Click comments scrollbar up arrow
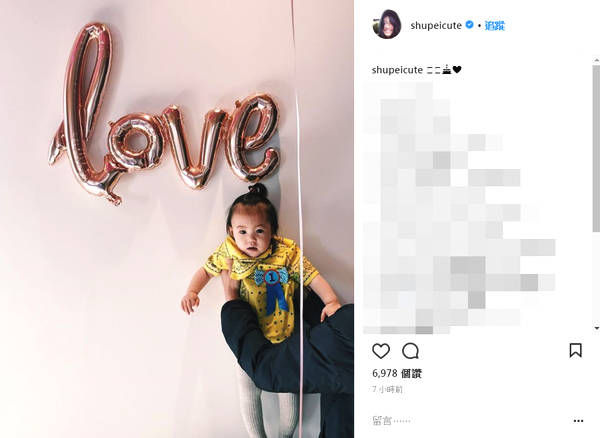The width and height of the screenshot is (600, 438). click(597, 60)
